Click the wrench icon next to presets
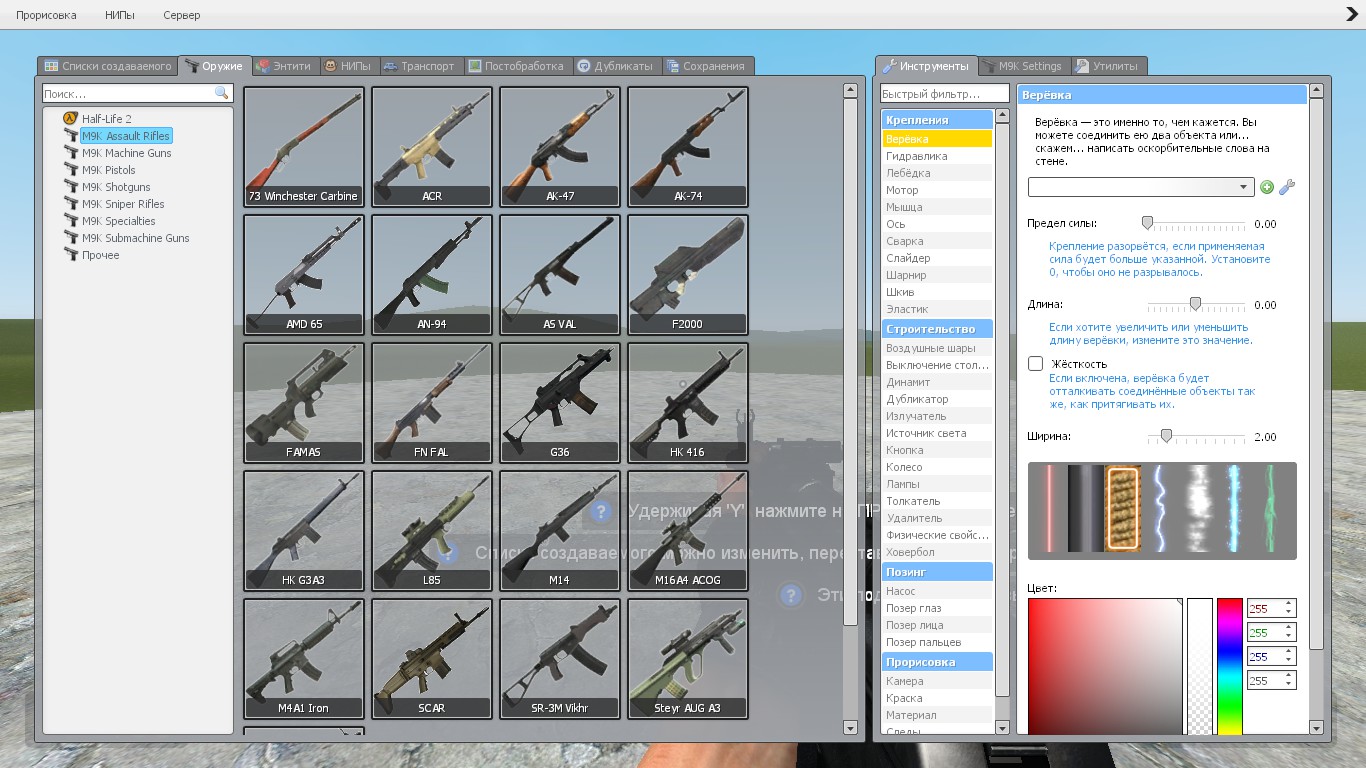1366x768 pixels. tap(1287, 187)
